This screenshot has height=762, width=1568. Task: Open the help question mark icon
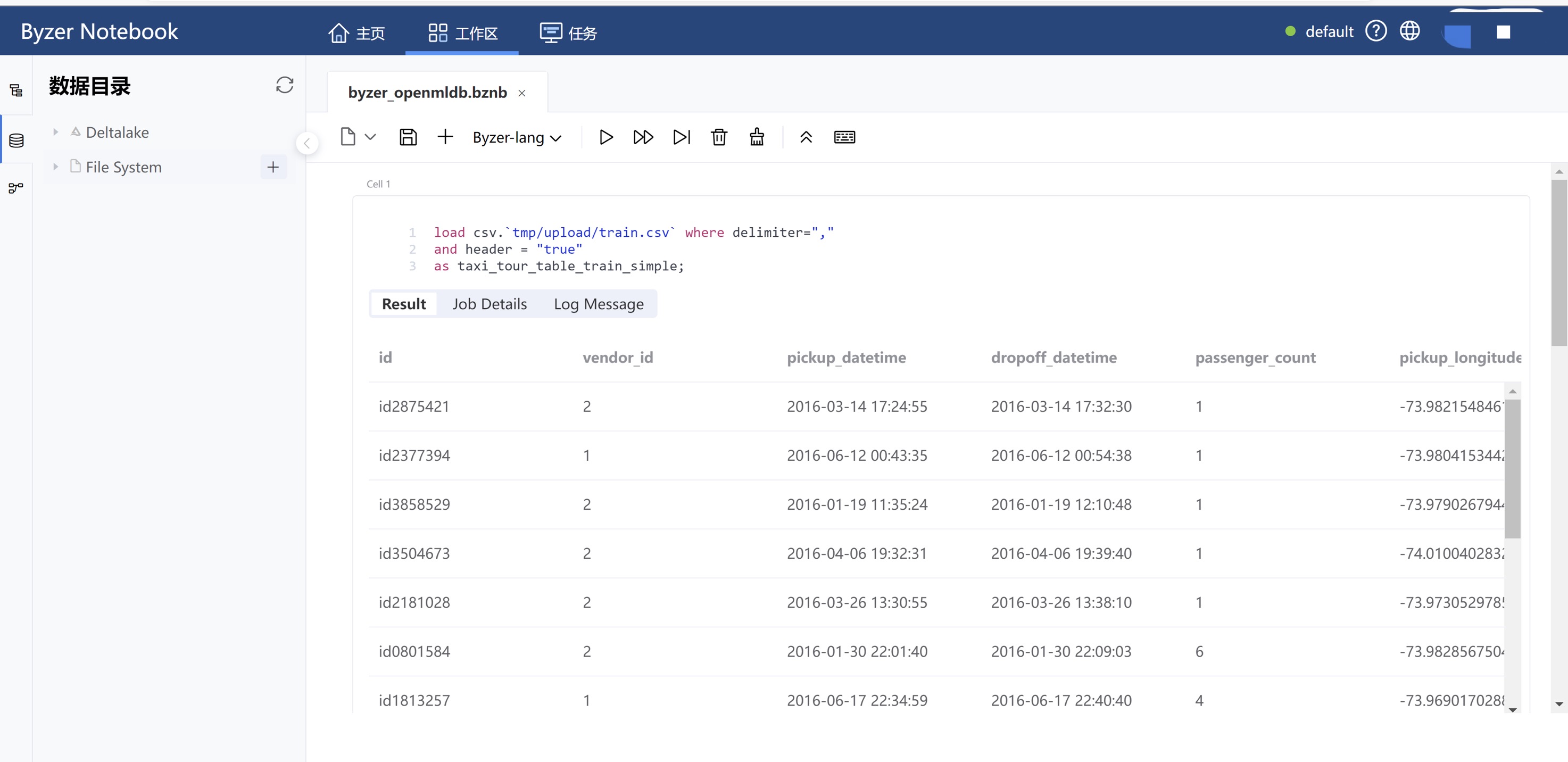tap(1375, 31)
